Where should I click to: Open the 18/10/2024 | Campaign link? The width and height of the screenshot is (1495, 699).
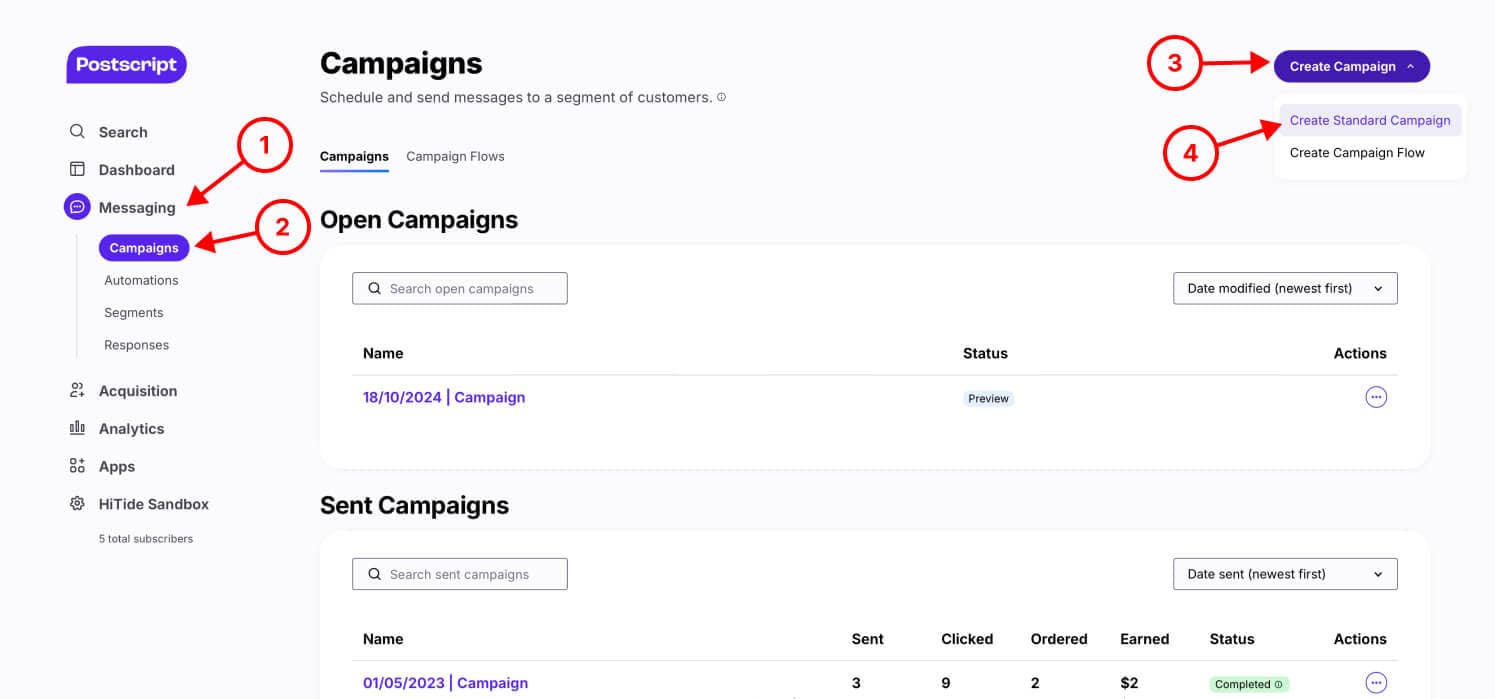pyautogui.click(x=443, y=398)
